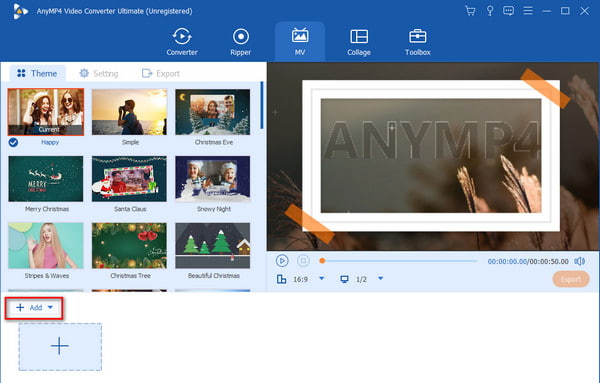Open the hamburger menu icon
This screenshot has height=383, width=600.
pyautogui.click(x=528, y=11)
